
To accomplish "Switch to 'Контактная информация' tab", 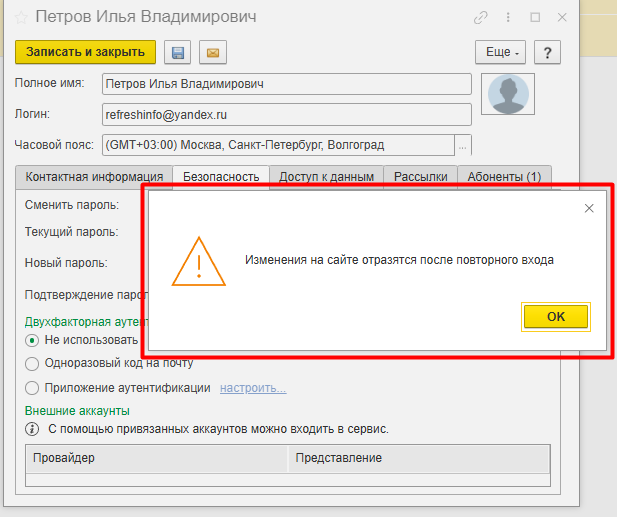I will (x=94, y=177).
